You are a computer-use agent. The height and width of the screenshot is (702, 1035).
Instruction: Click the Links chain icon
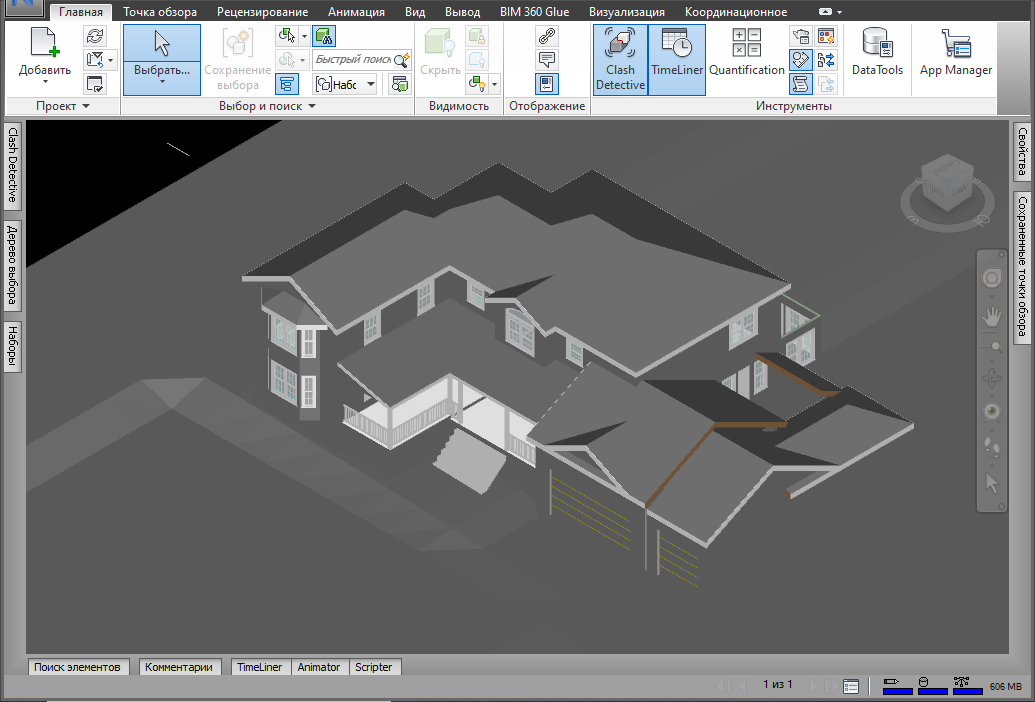547,36
